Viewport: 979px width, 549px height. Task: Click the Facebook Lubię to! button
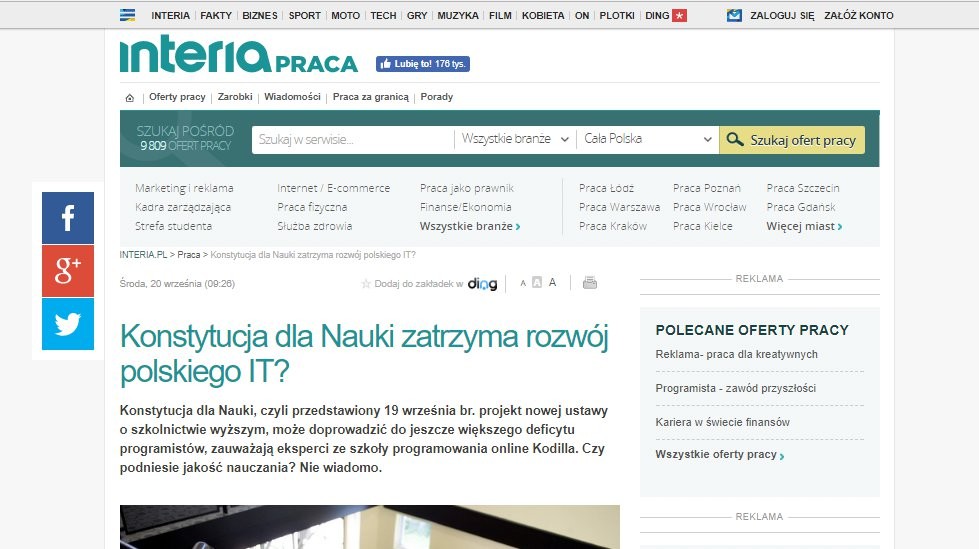[423, 64]
